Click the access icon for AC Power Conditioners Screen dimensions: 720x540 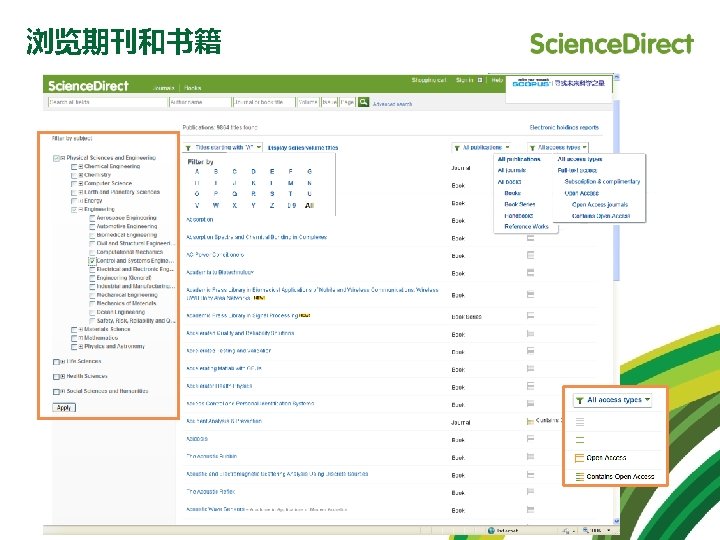pos(530,255)
